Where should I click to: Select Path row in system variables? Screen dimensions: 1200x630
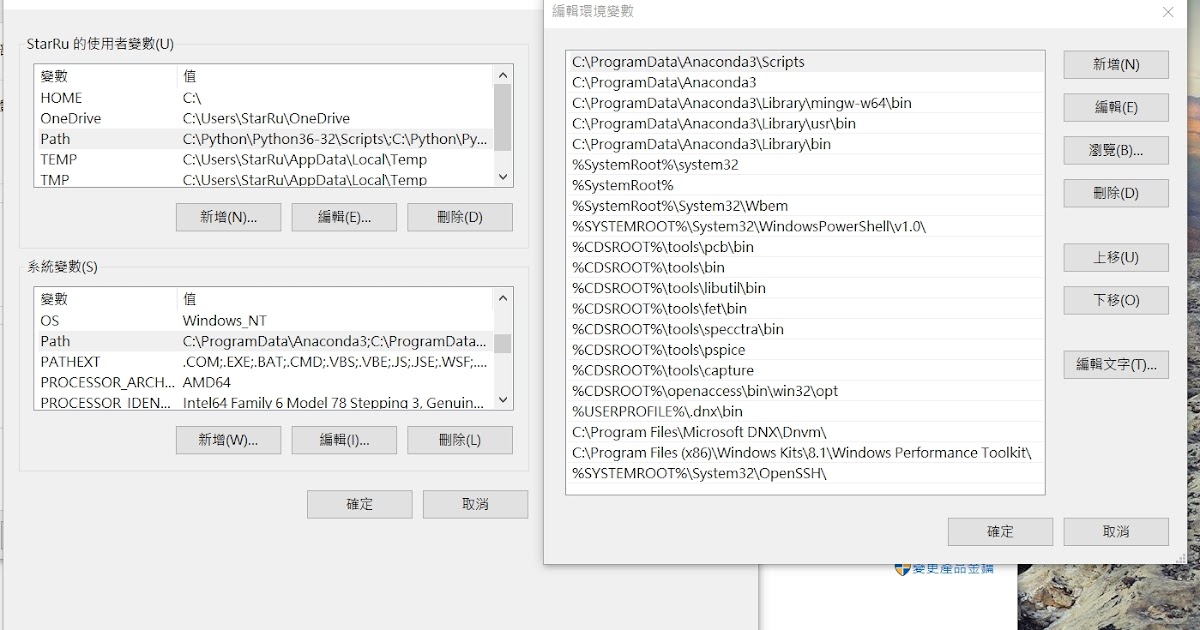tap(264, 341)
